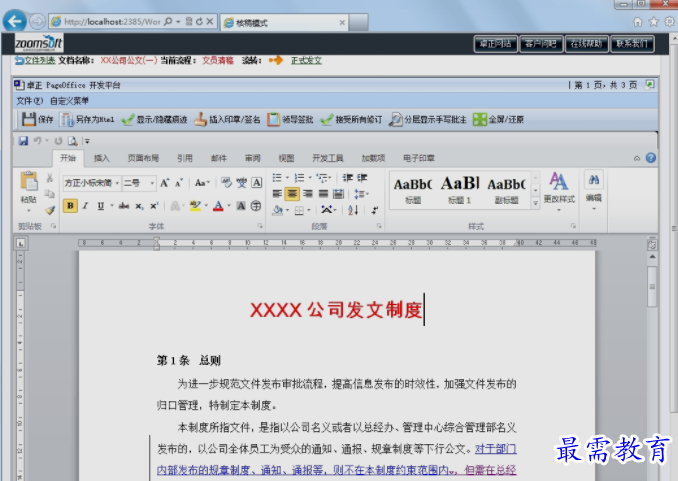
Task: Toggle strikethrough abc formatting
Action: coord(124,206)
